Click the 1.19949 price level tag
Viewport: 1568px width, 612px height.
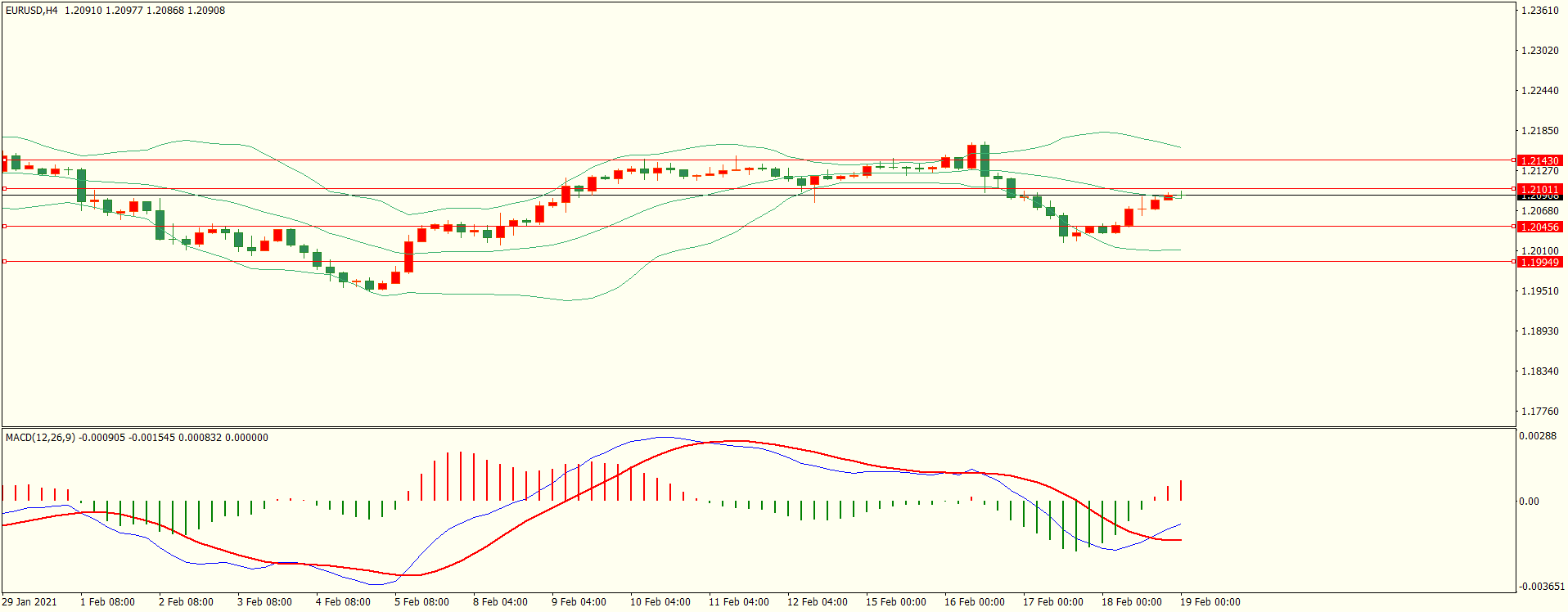tap(1539, 262)
